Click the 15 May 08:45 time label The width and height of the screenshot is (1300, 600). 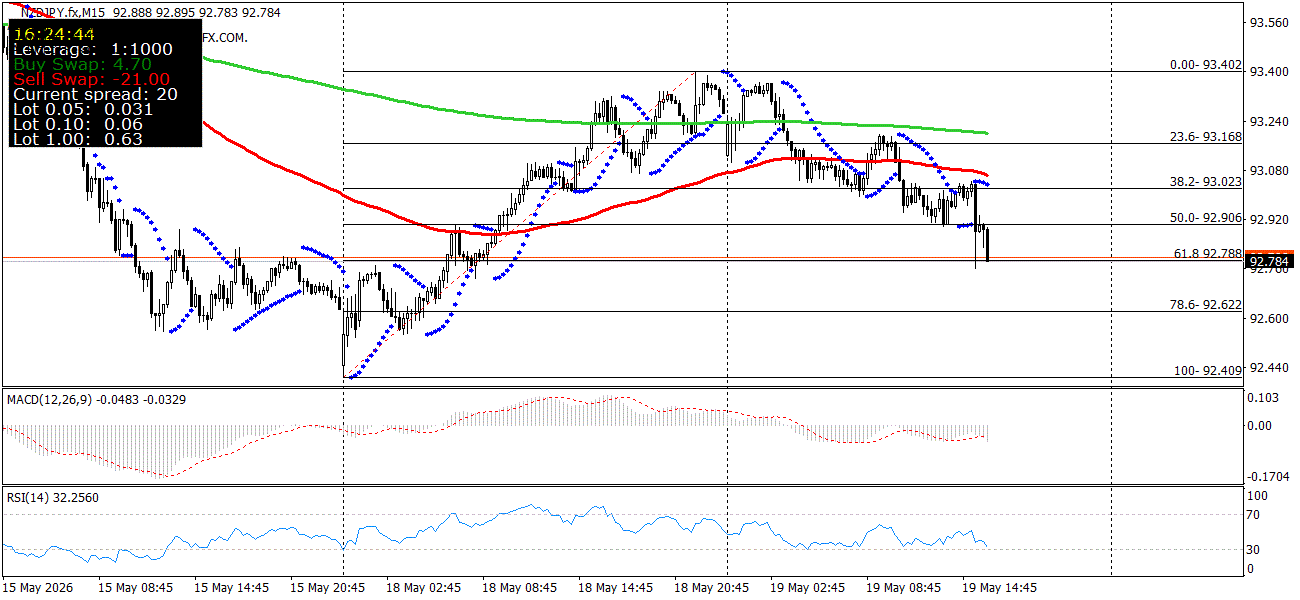[135, 587]
